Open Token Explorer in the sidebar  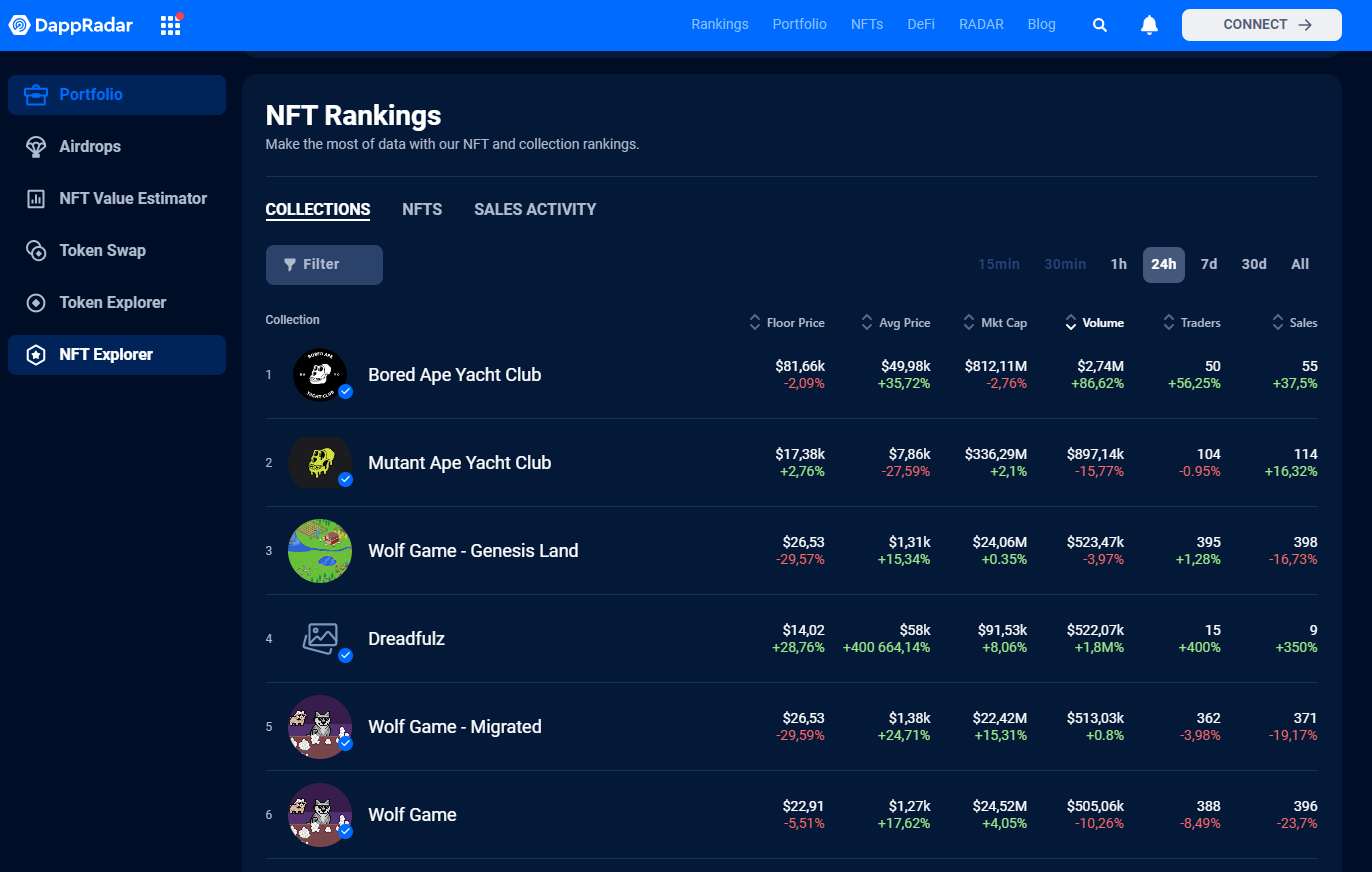point(117,303)
